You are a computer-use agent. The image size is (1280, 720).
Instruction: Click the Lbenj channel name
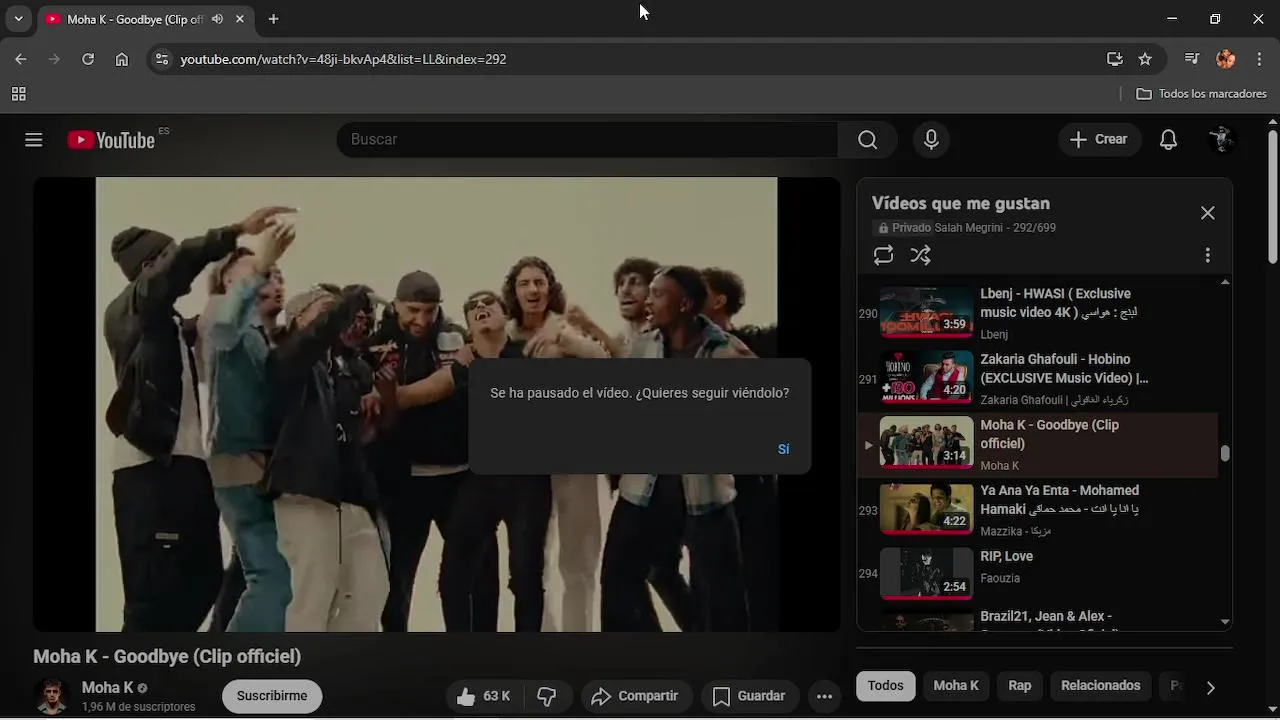(994, 335)
